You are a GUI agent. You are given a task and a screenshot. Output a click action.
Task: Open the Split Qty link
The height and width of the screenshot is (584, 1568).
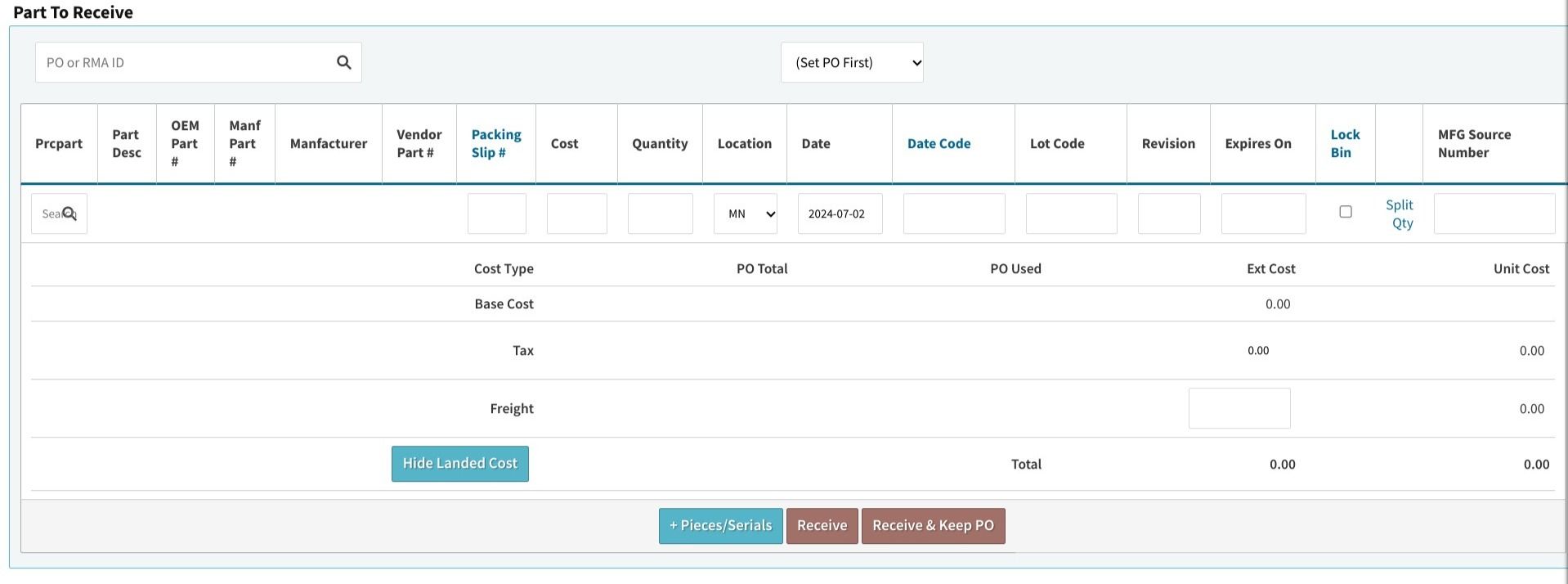pos(1400,214)
